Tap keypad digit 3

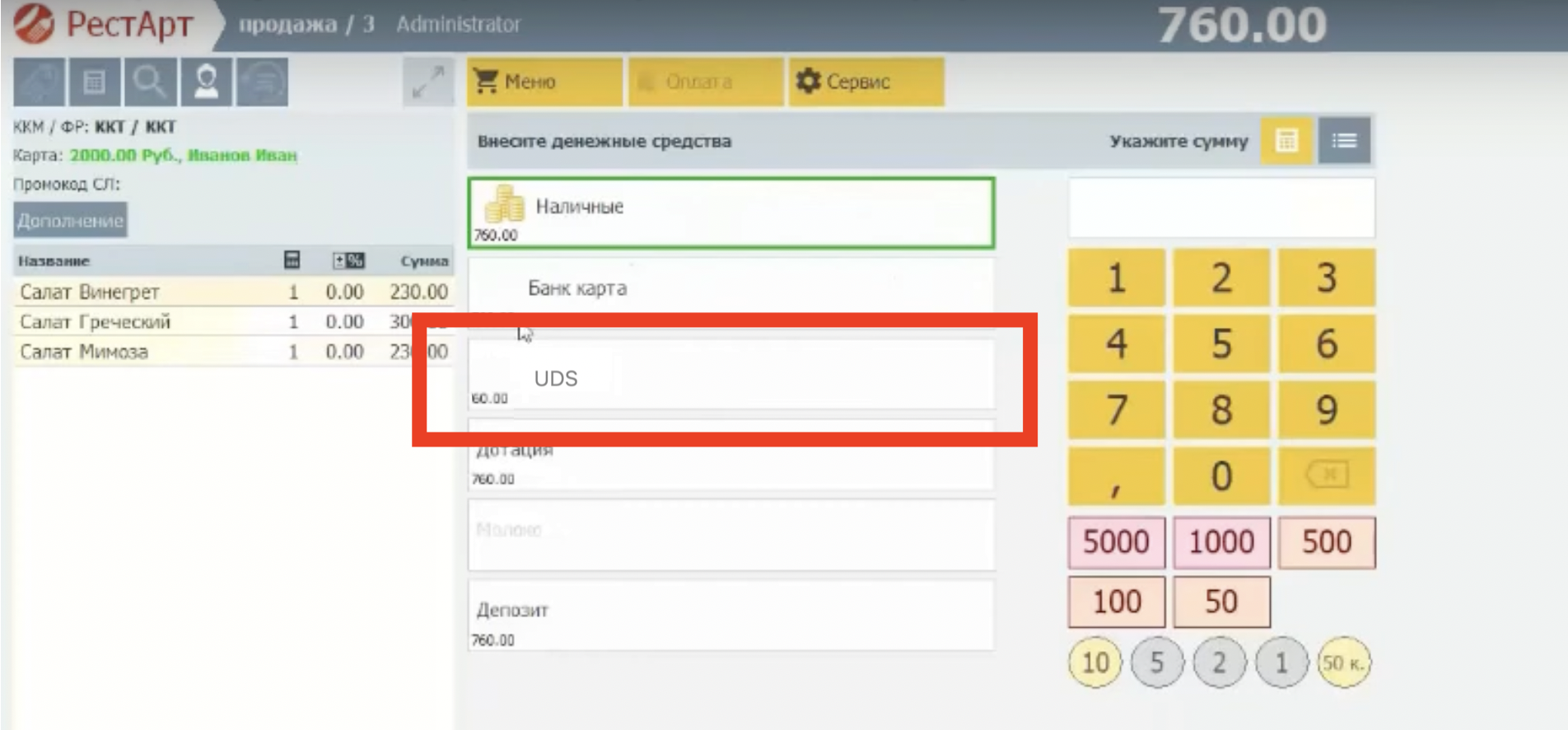pos(1327,278)
